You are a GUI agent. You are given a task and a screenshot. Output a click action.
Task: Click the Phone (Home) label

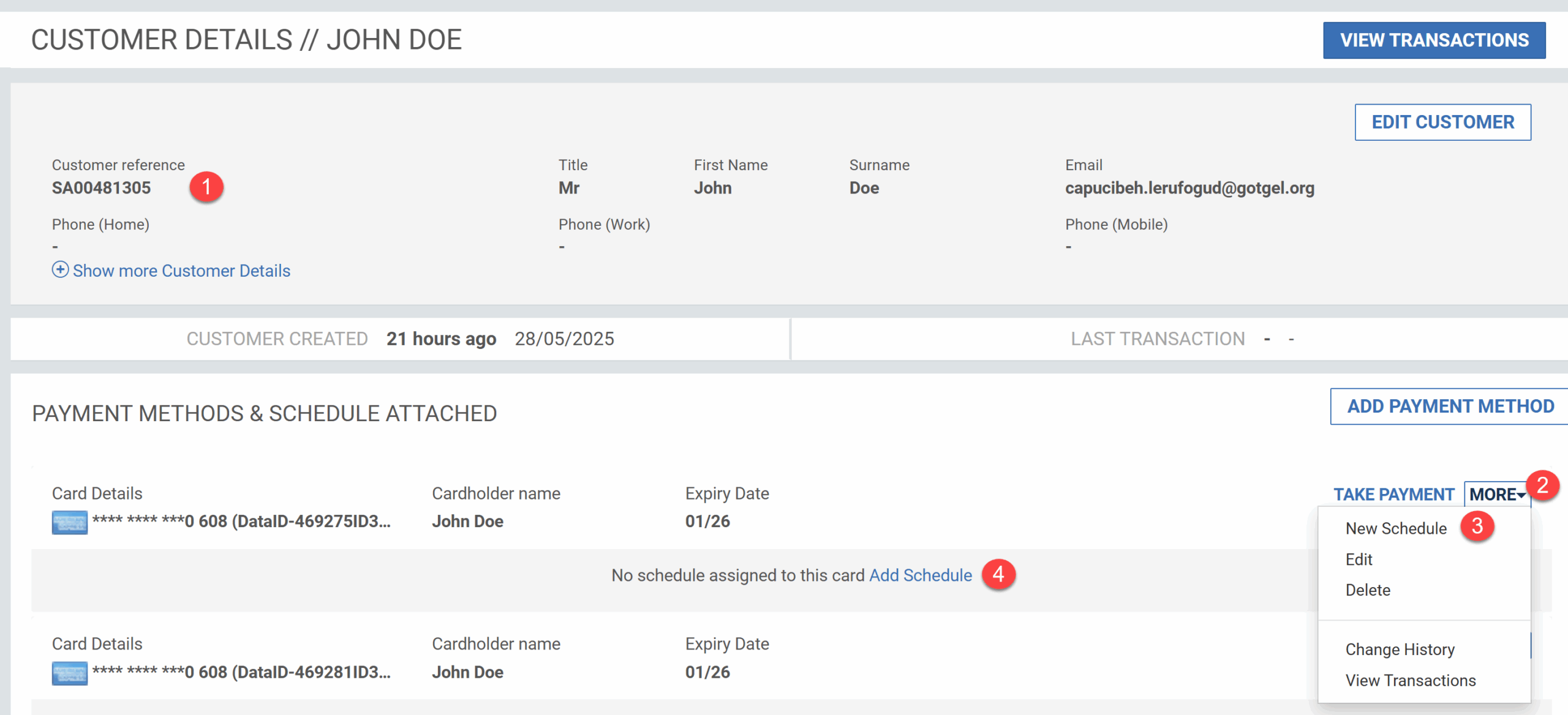tap(100, 224)
